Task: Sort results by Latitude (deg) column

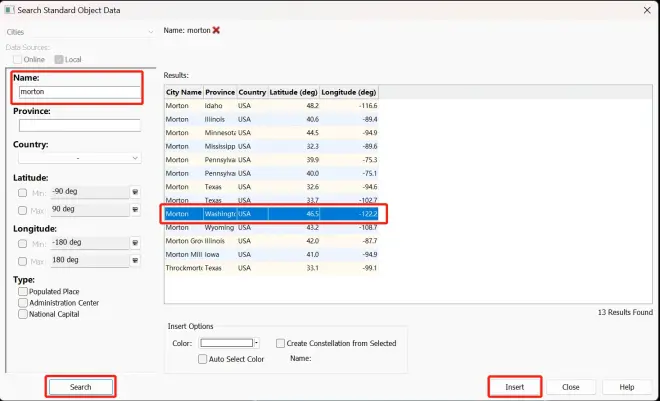Action: (x=293, y=92)
